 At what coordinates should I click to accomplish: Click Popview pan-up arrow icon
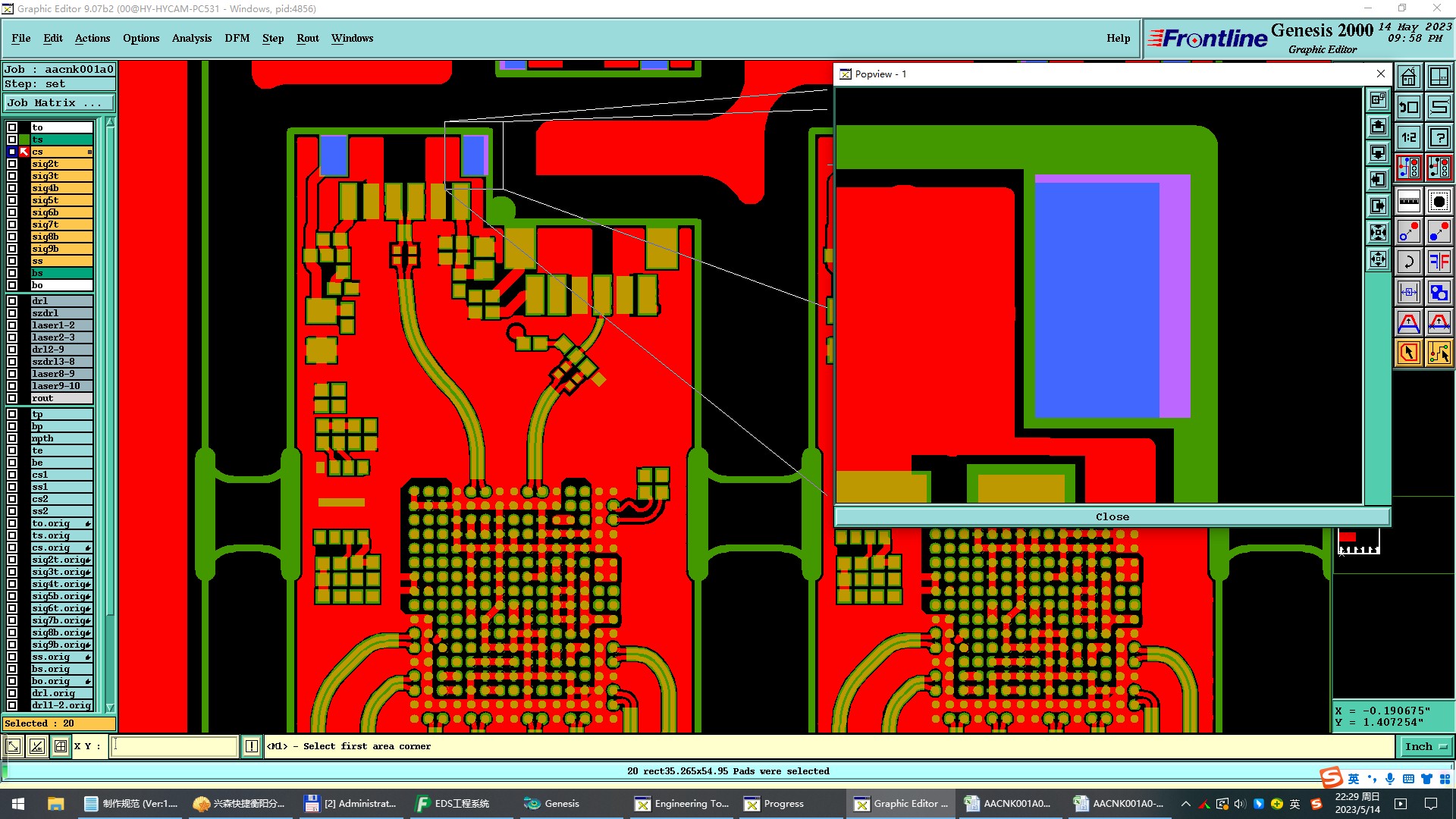pos(1378,126)
